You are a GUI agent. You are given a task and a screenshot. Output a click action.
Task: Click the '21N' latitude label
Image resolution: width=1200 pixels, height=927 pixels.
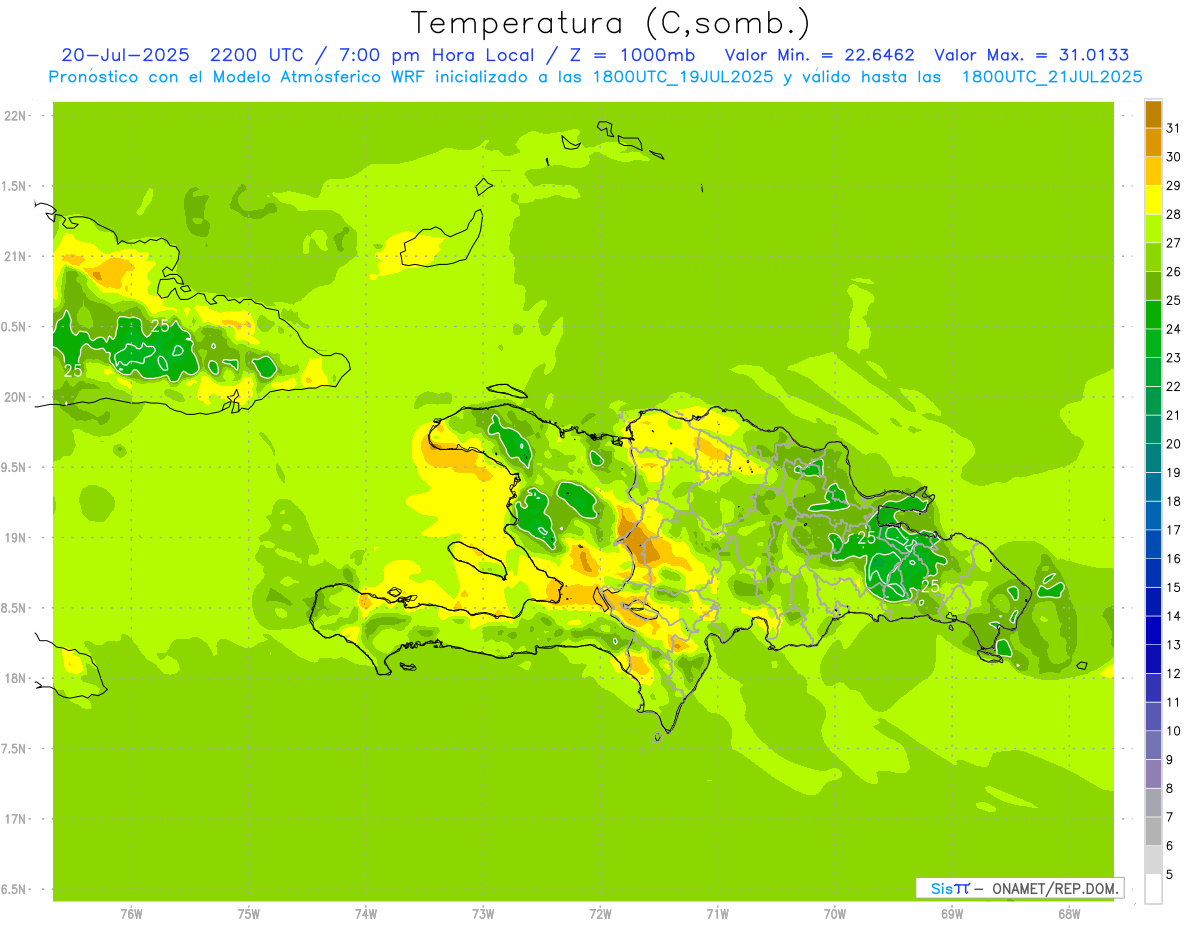pos(17,256)
